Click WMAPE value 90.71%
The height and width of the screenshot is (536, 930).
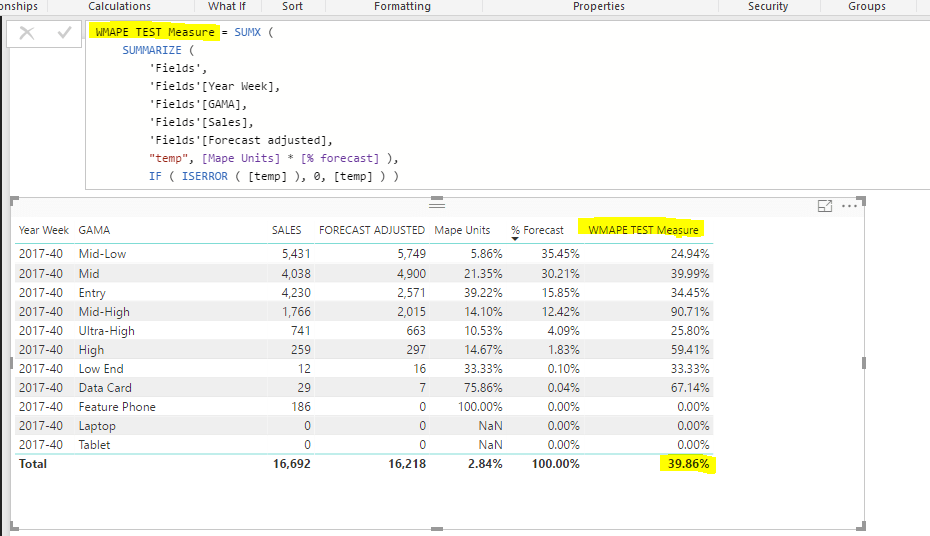click(690, 312)
